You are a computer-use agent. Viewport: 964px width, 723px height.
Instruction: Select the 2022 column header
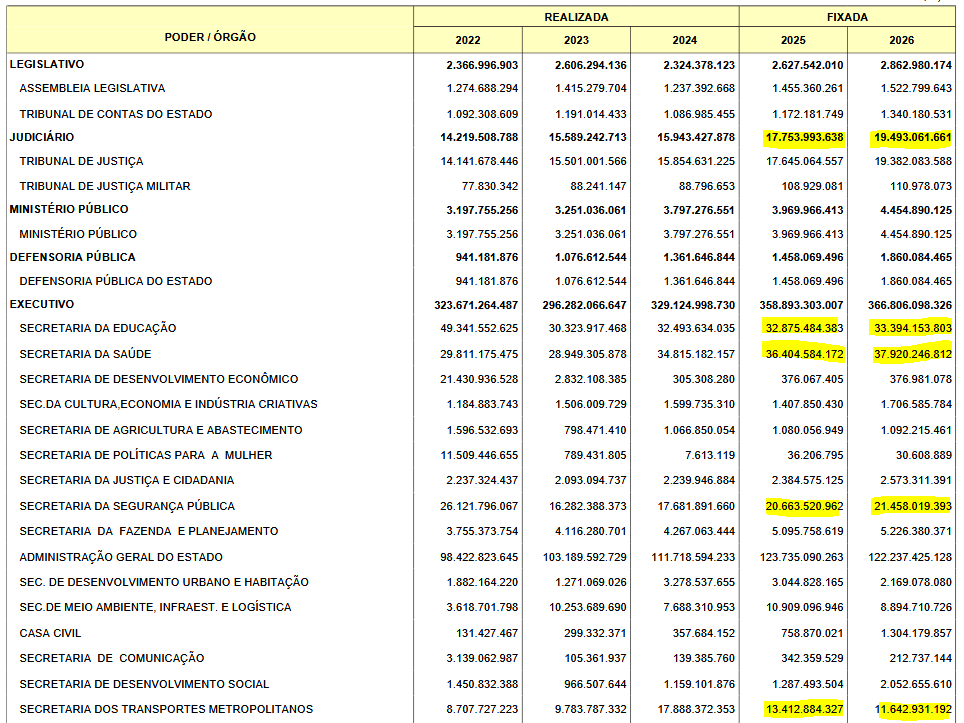pyautogui.click(x=468, y=40)
